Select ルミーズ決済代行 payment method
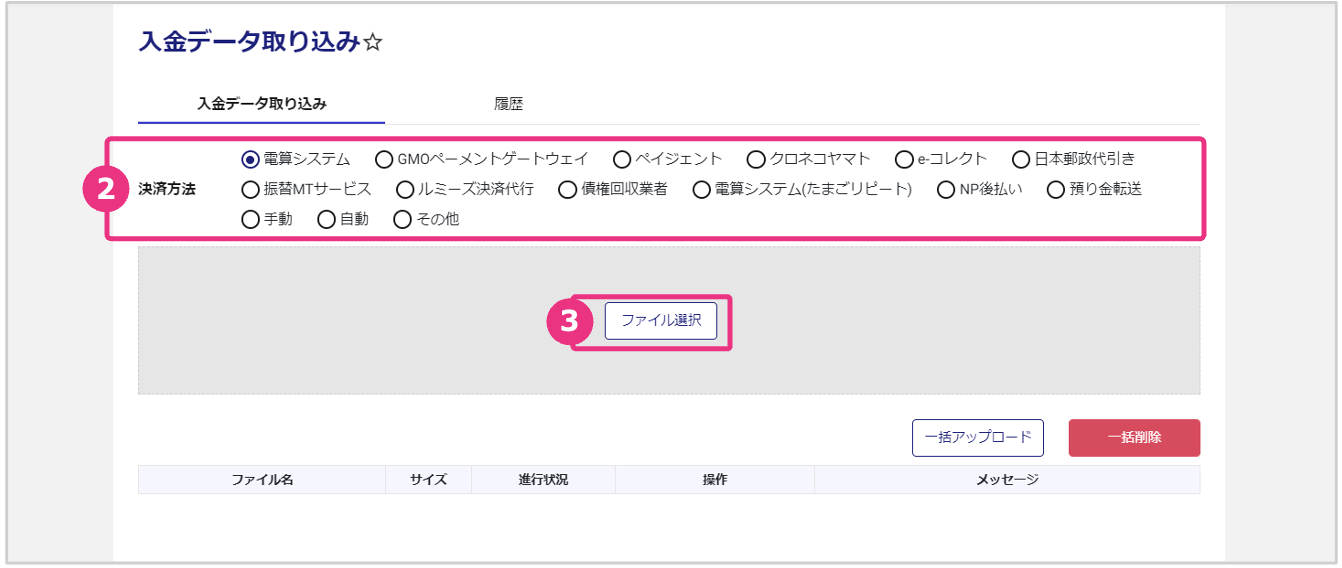 click(x=405, y=189)
